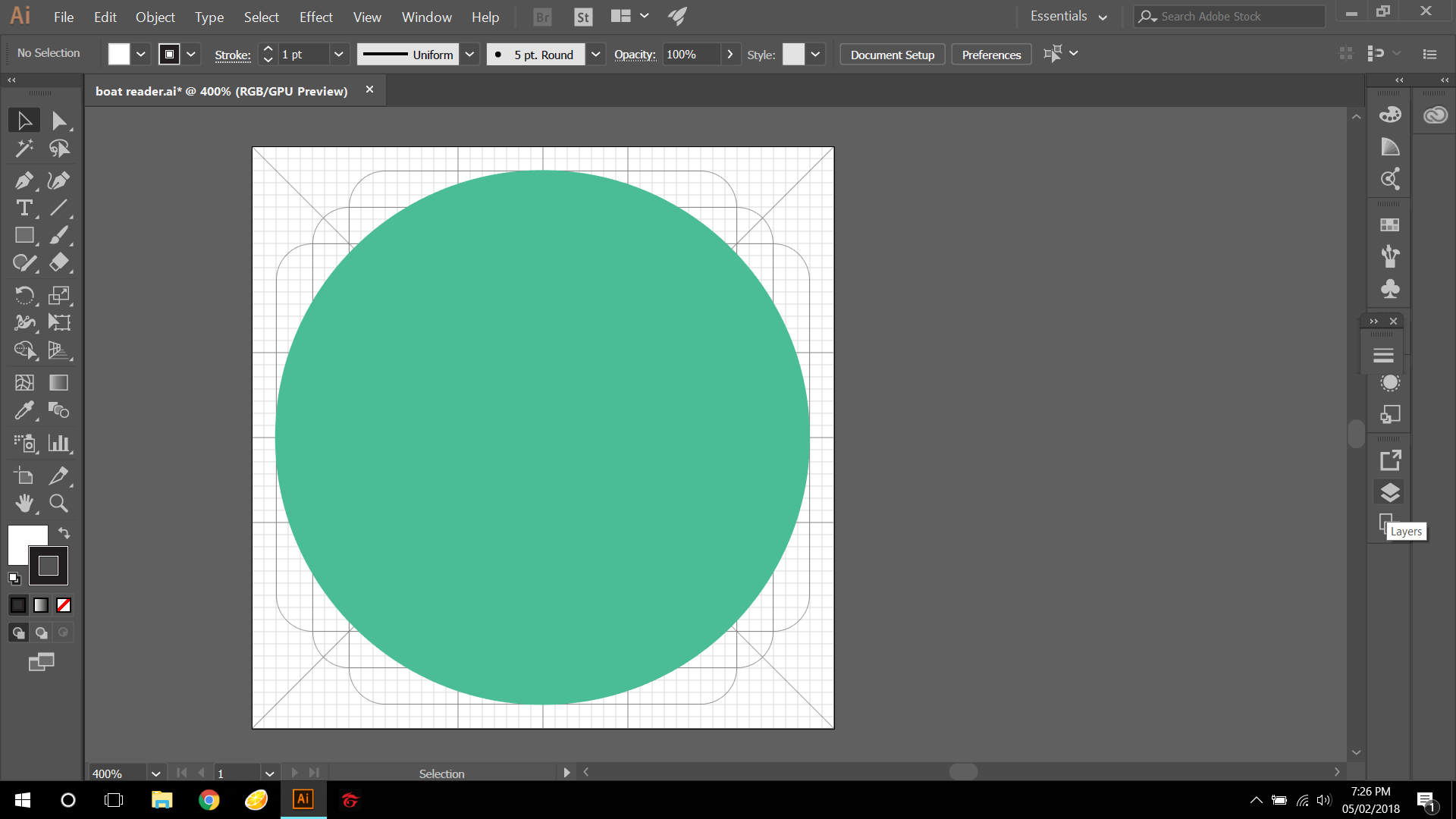Open the Layers panel icon
The width and height of the screenshot is (1456, 819).
point(1390,492)
